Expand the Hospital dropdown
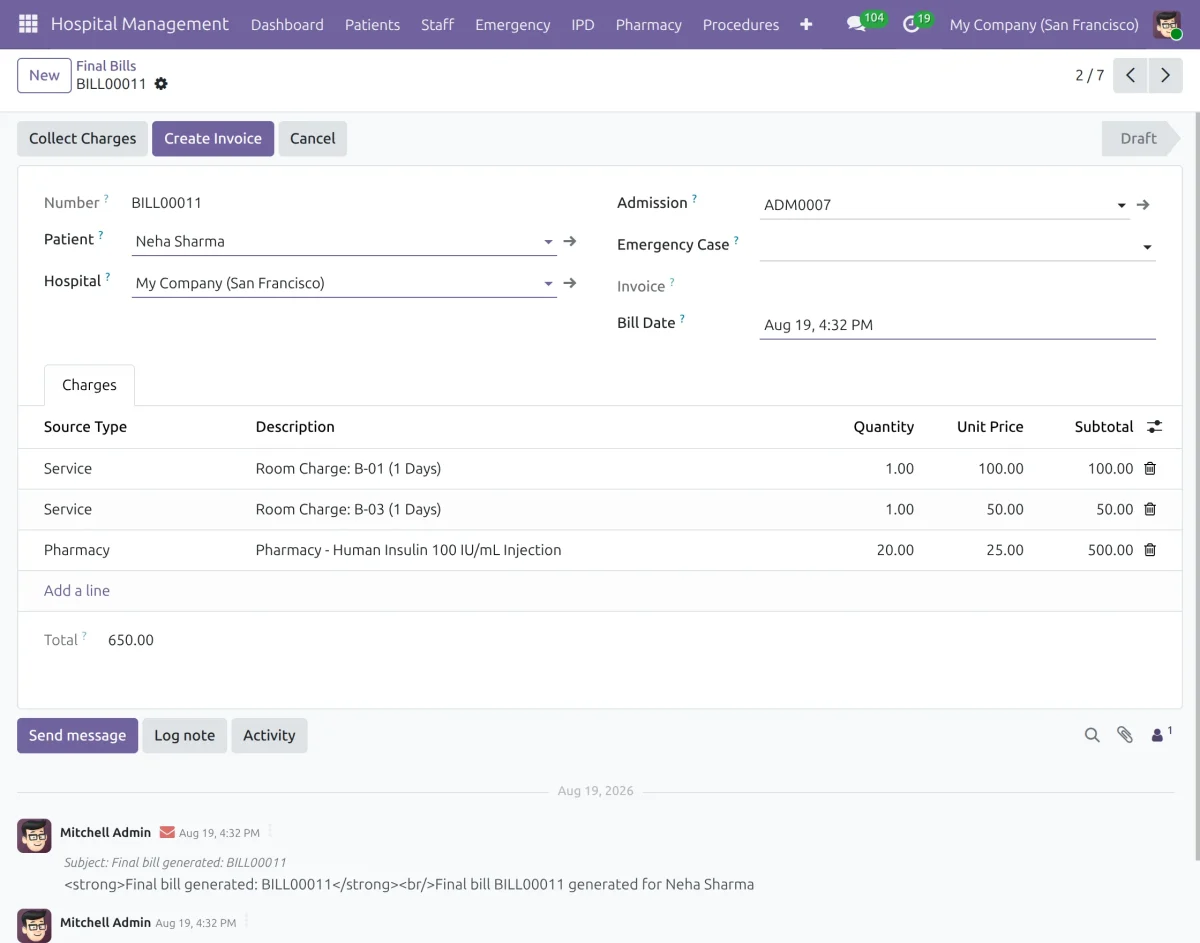 point(548,284)
